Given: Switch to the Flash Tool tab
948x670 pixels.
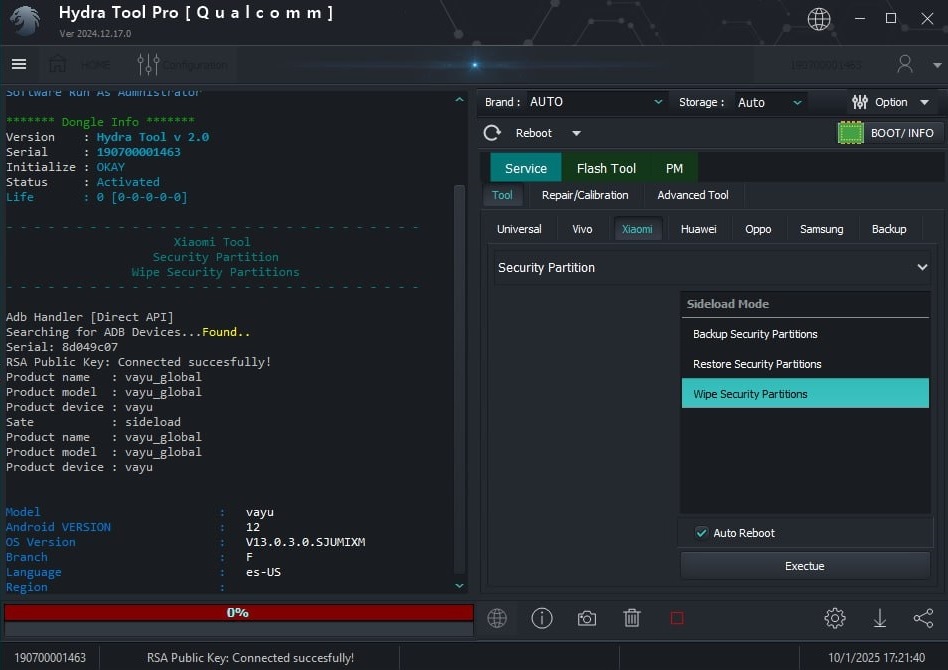Looking at the screenshot, I should [x=606, y=168].
